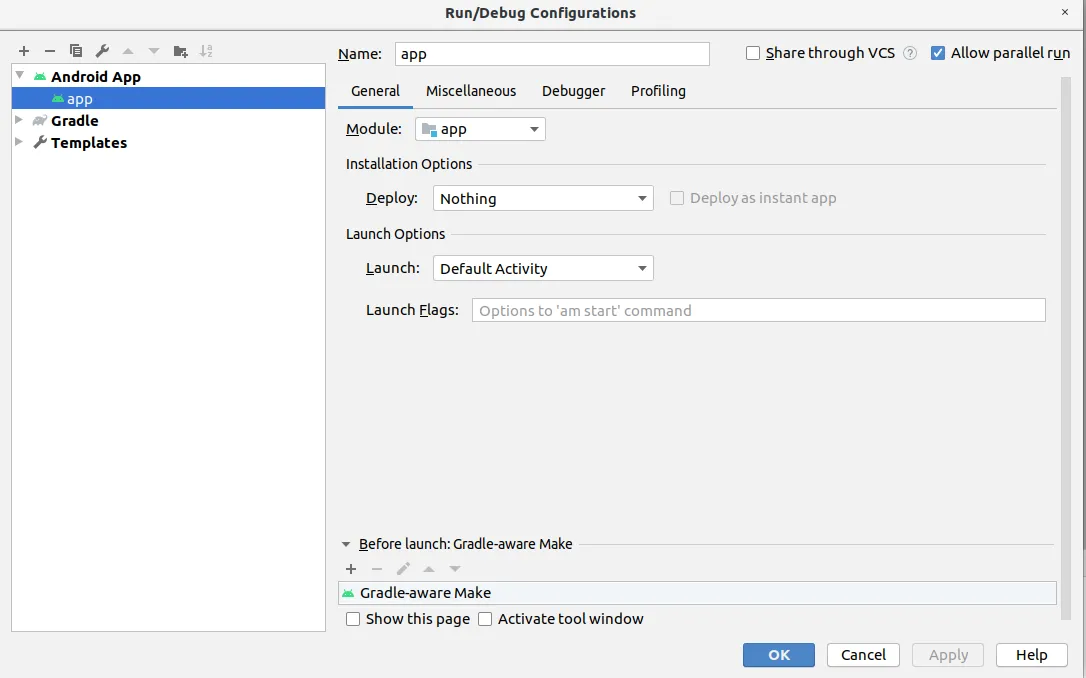Add a new run configuration
This screenshot has height=678, width=1086.
[x=24, y=51]
